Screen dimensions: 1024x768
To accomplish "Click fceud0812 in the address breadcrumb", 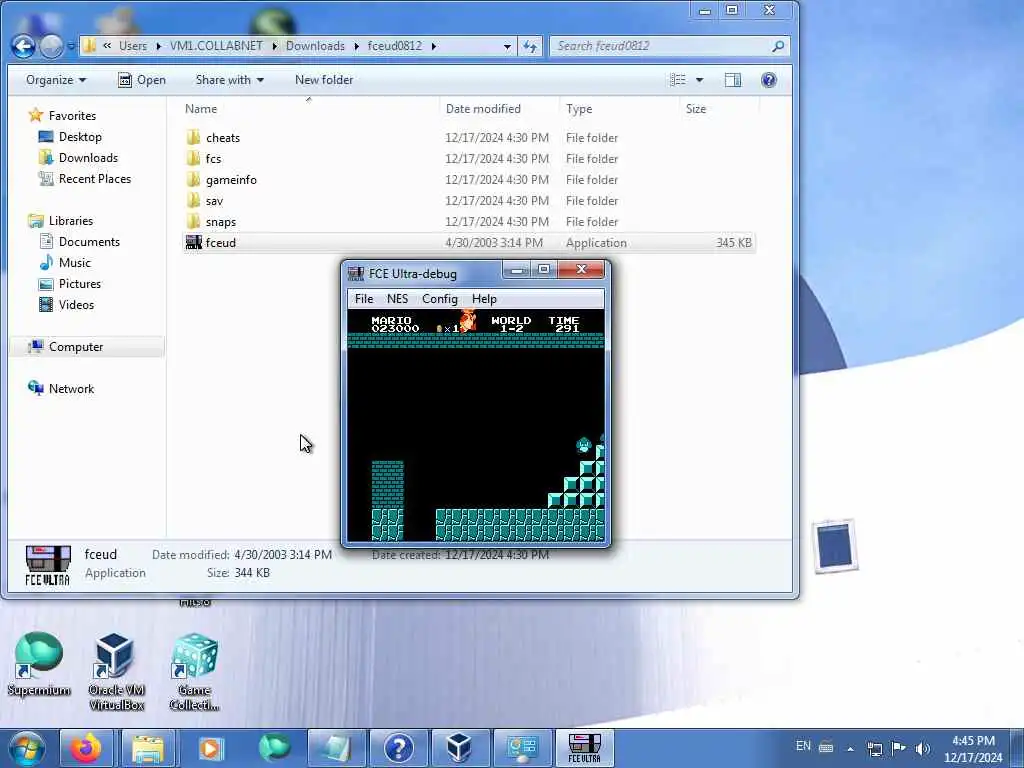I will (394, 46).
